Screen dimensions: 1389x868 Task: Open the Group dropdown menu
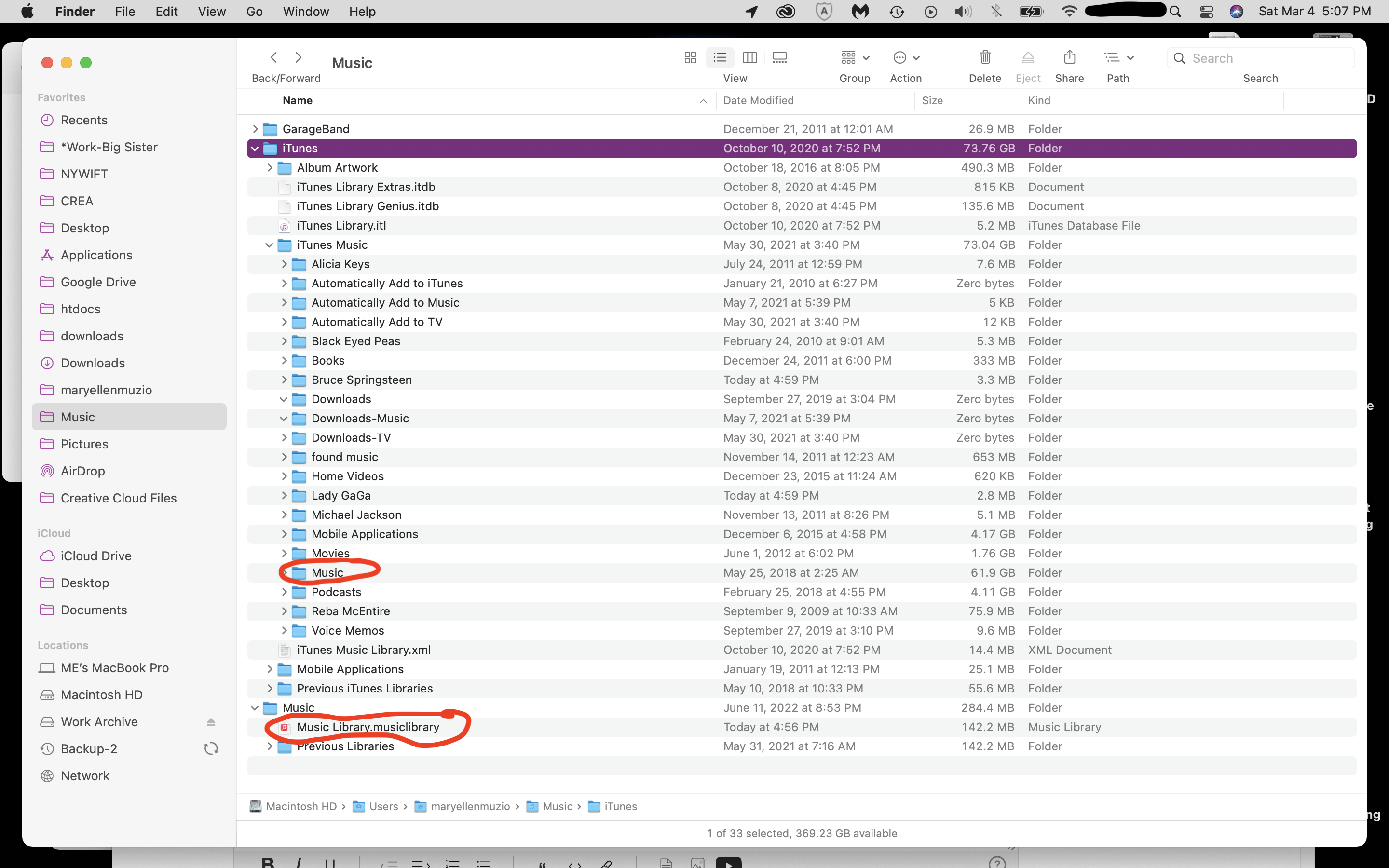[x=855, y=58]
